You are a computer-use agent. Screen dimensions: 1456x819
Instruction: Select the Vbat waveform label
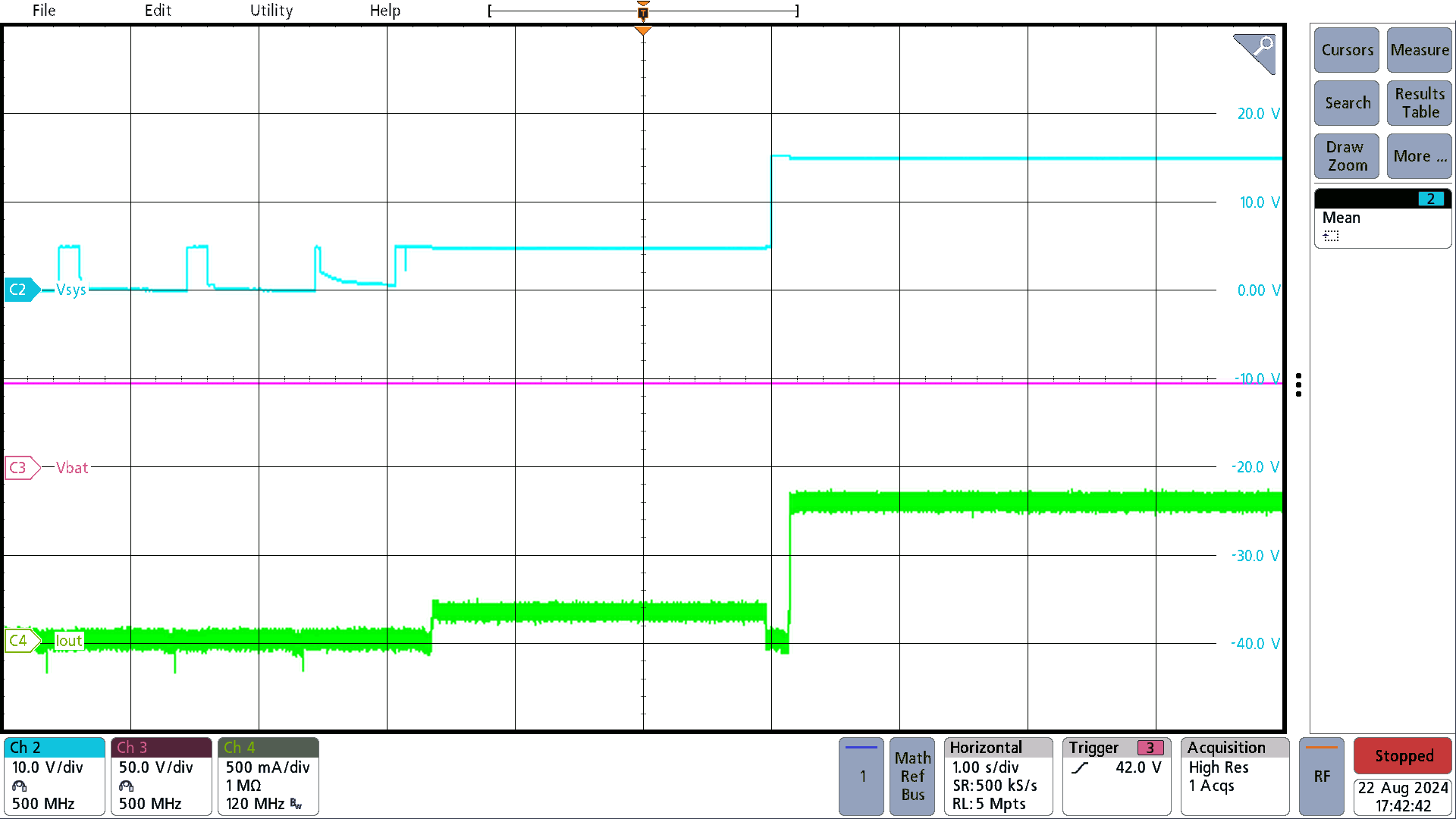tap(72, 468)
